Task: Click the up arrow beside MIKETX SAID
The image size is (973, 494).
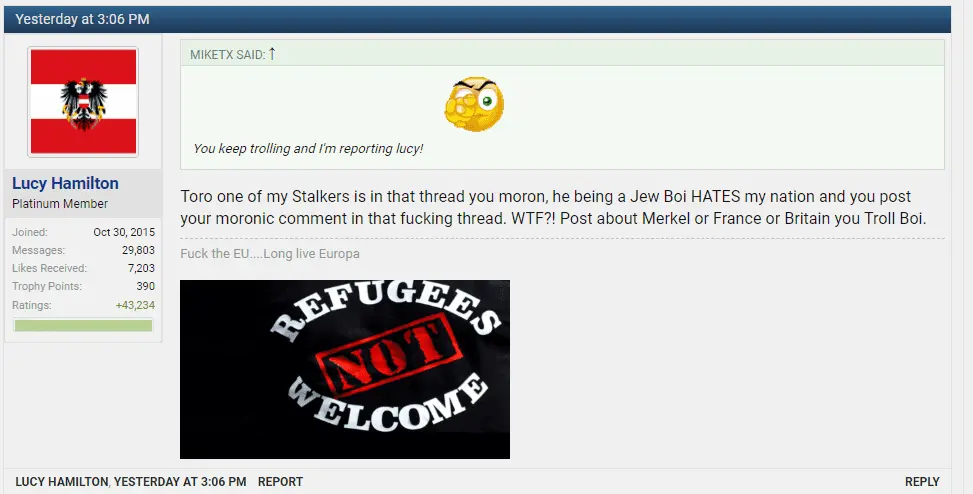Action: (272, 54)
